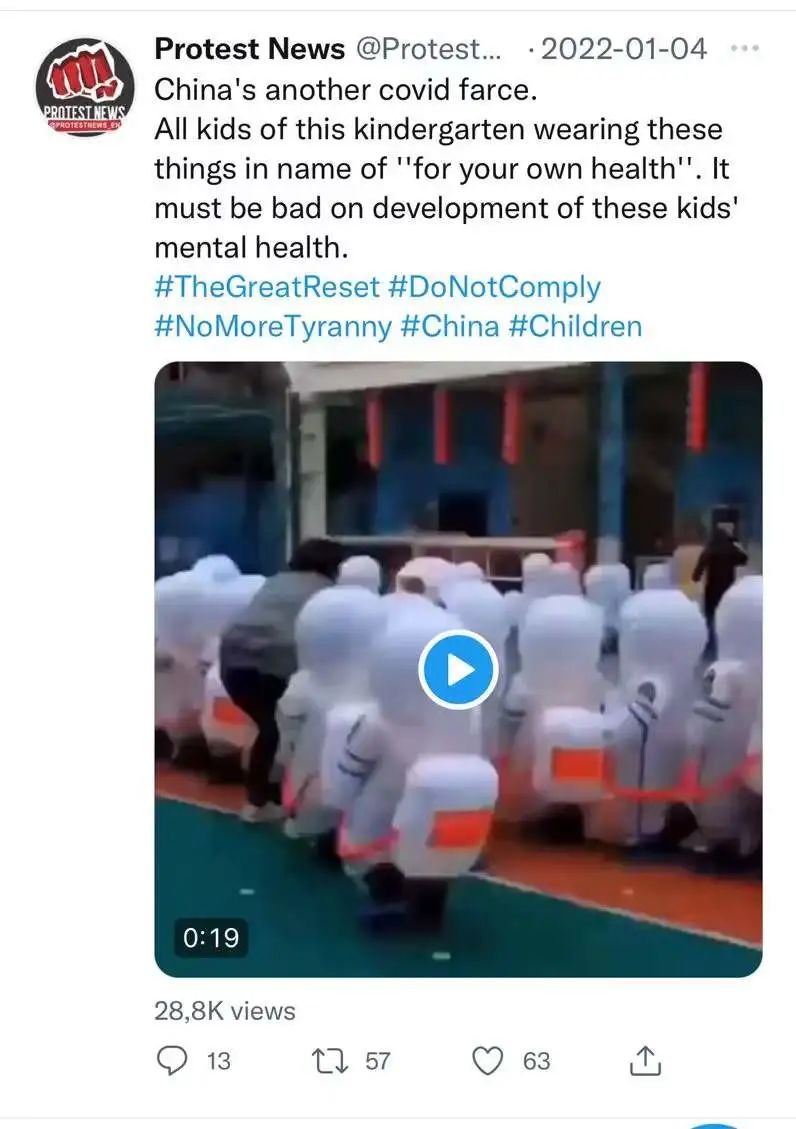Click the 28,8K views count
The width and height of the screenshot is (796, 1129).
coord(225,1011)
